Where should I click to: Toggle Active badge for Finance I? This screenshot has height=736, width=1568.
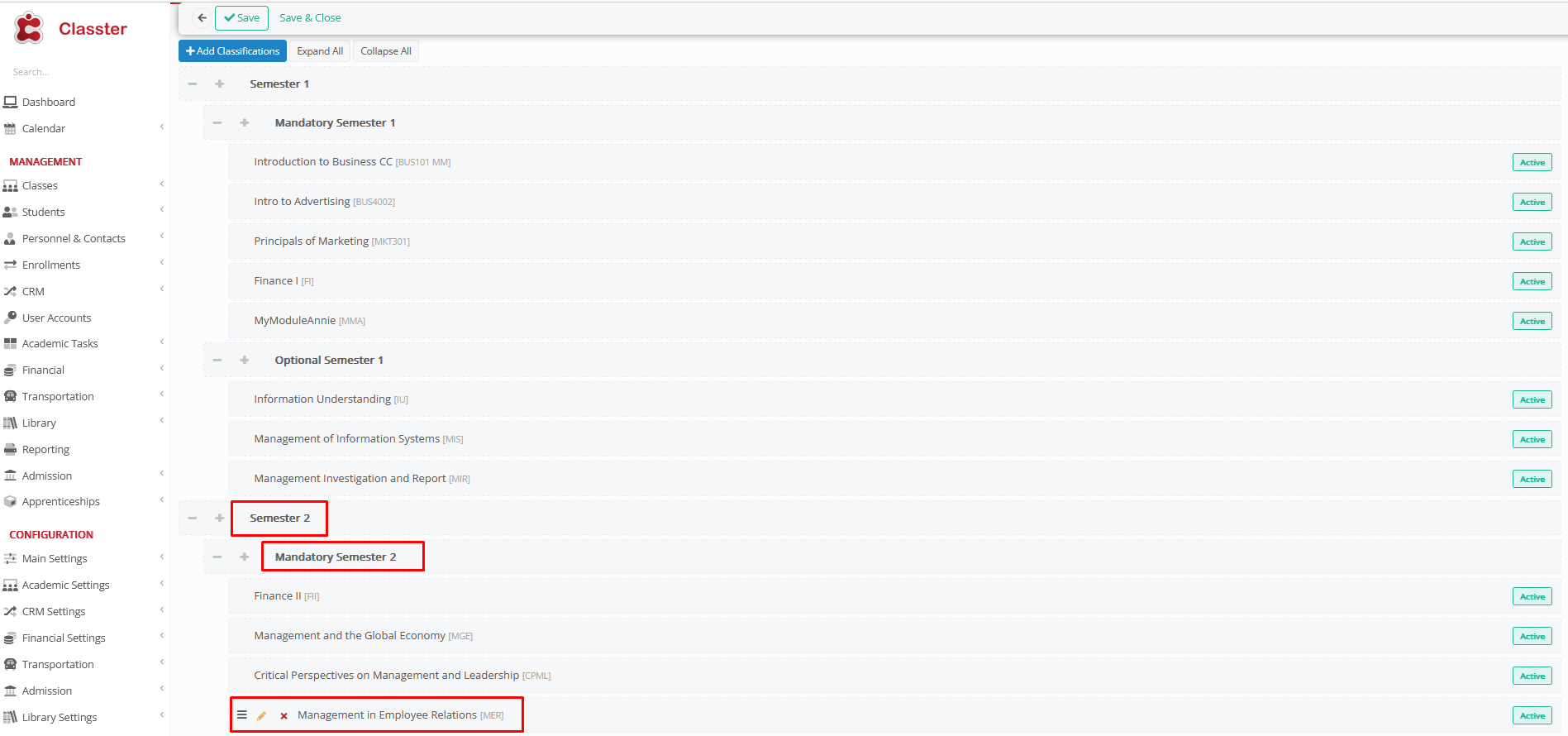coord(1532,281)
